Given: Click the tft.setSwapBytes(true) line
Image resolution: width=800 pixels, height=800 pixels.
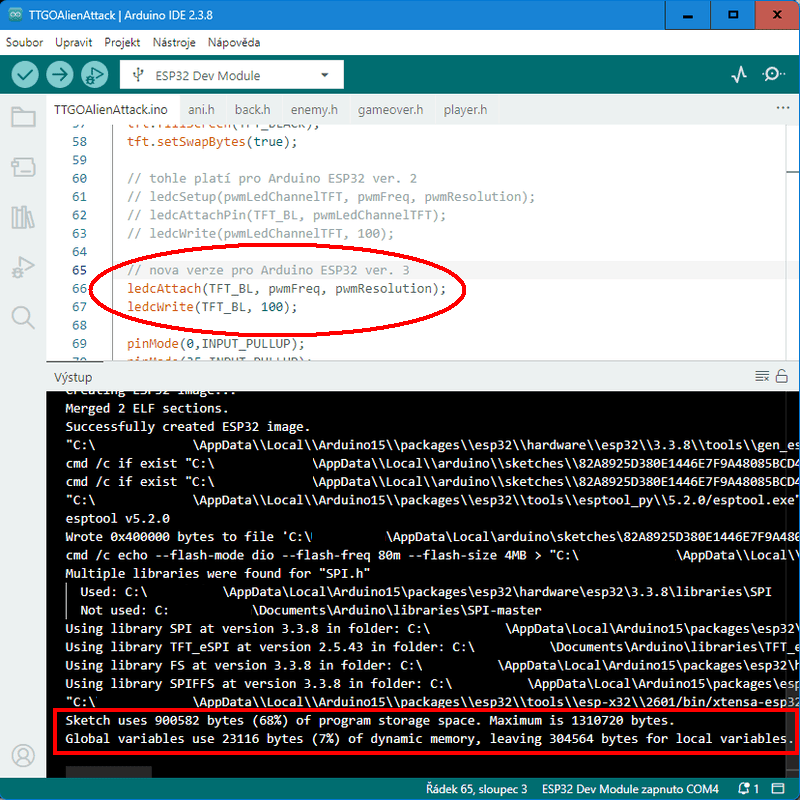Looking at the screenshot, I should point(212,142).
